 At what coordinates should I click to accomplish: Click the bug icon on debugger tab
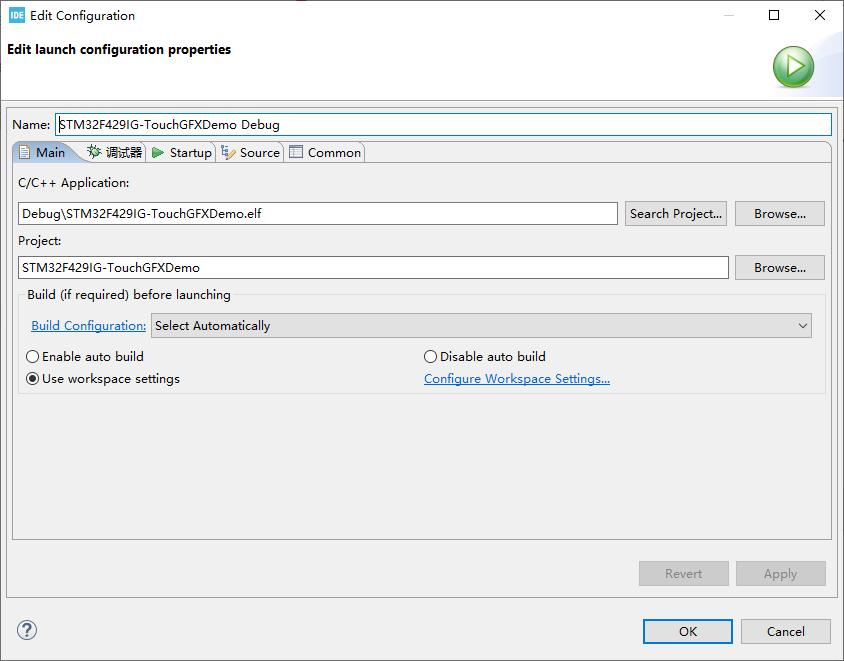94,152
